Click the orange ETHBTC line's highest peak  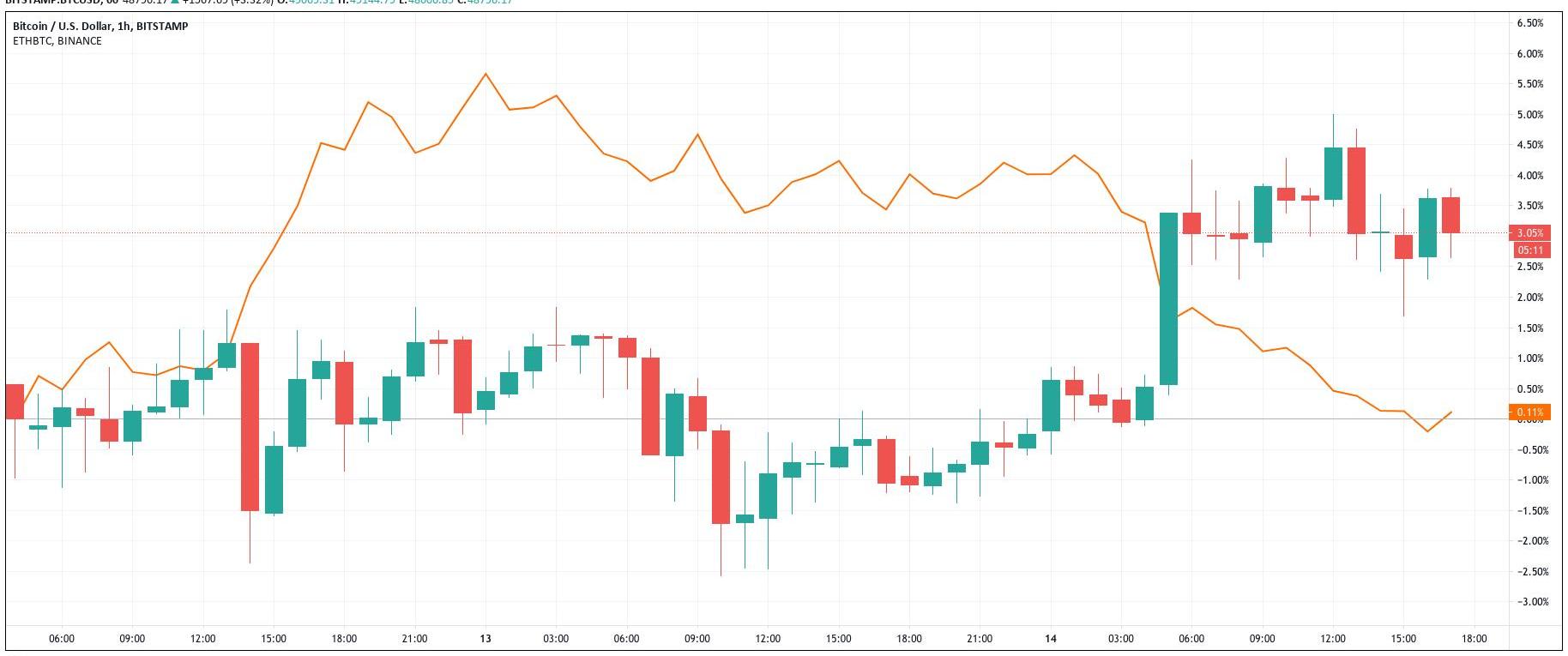[x=485, y=74]
